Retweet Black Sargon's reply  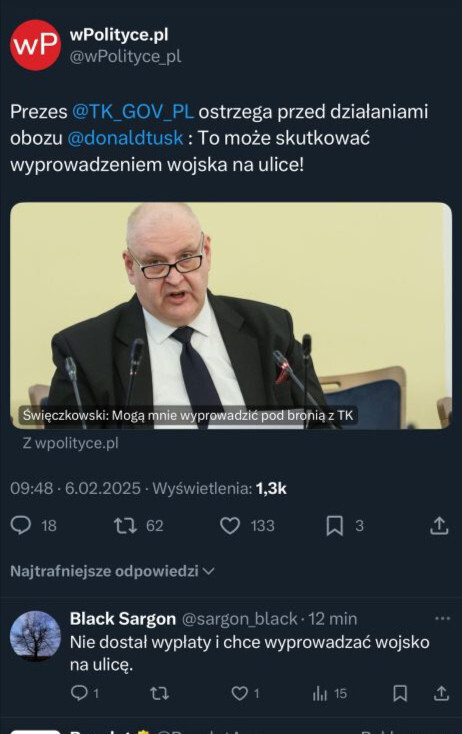point(160,693)
